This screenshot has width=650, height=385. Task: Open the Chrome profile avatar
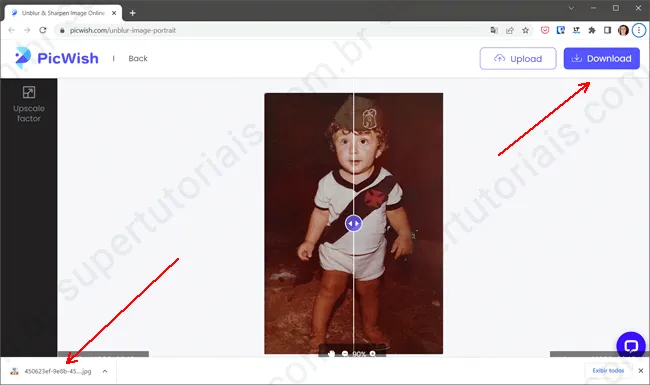click(623, 30)
